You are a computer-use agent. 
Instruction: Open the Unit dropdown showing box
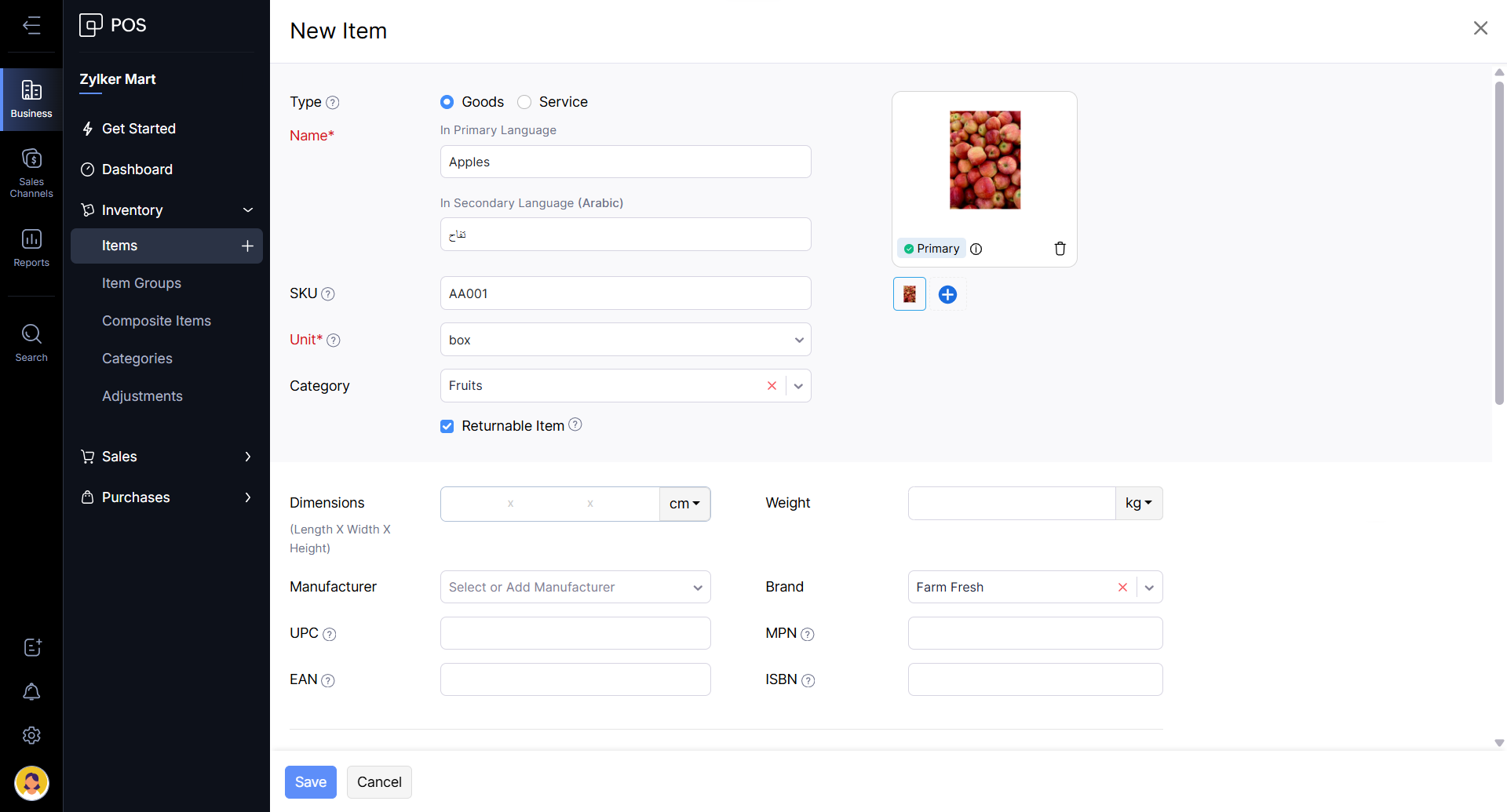coord(625,340)
